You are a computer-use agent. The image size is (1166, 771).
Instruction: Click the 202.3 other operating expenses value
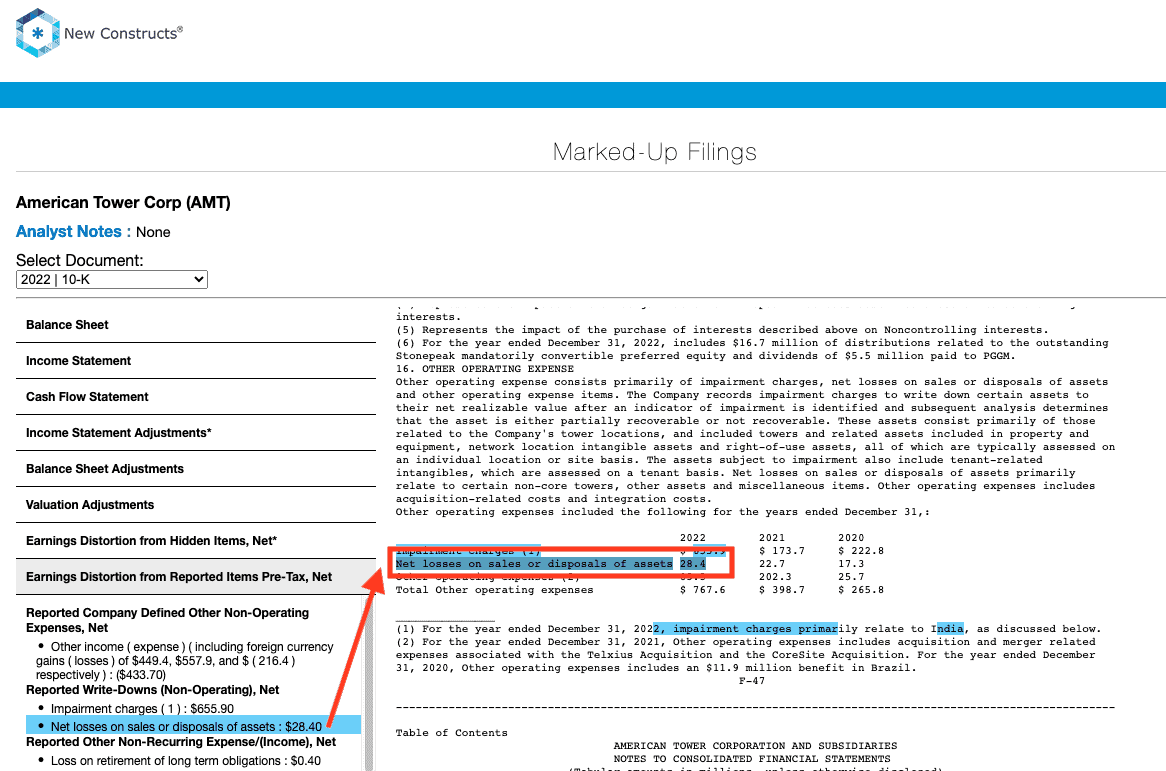(x=775, y=577)
